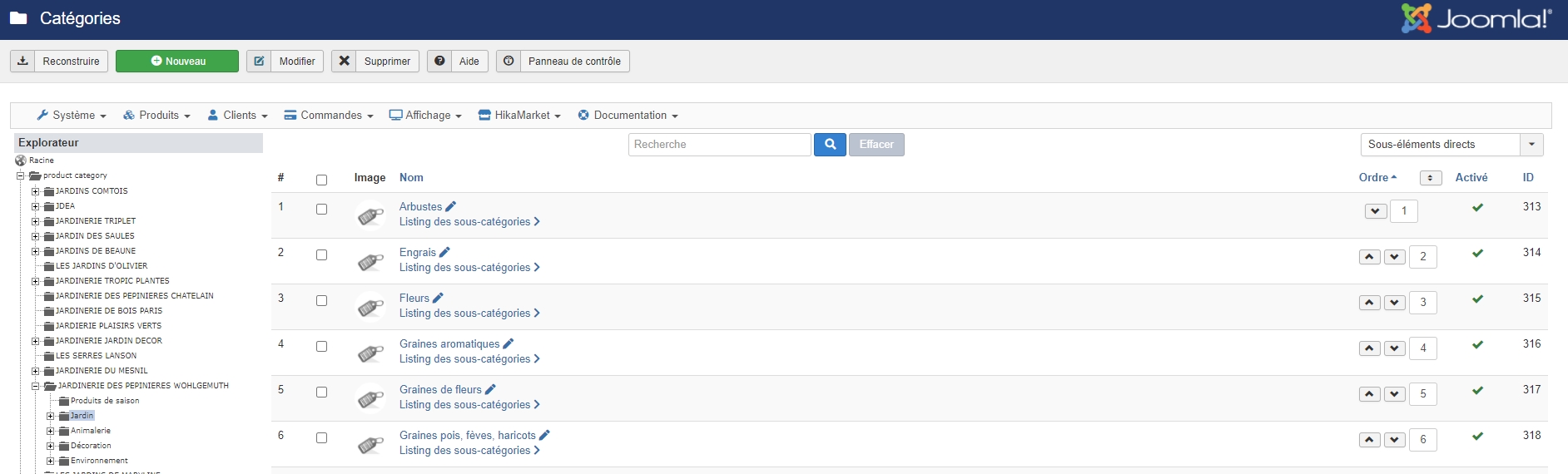Check the checkbox for Fleurs row
The height and width of the screenshot is (474, 1568).
pyautogui.click(x=322, y=300)
